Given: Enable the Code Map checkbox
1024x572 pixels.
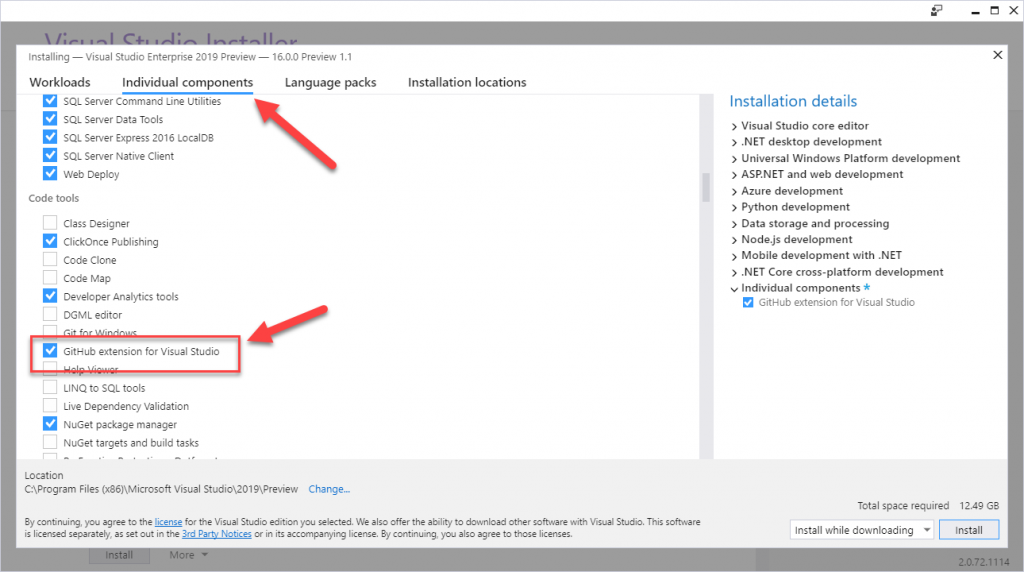Looking at the screenshot, I should pyautogui.click(x=50, y=278).
